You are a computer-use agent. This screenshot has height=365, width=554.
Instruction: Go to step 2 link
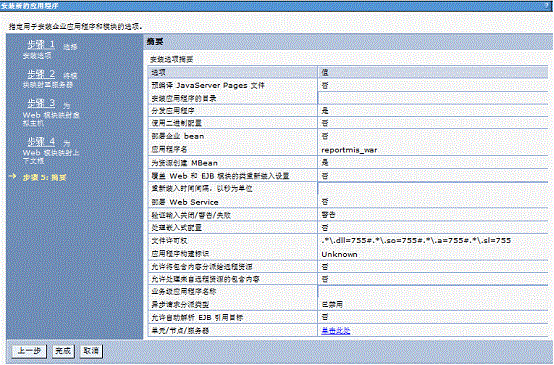pos(41,74)
